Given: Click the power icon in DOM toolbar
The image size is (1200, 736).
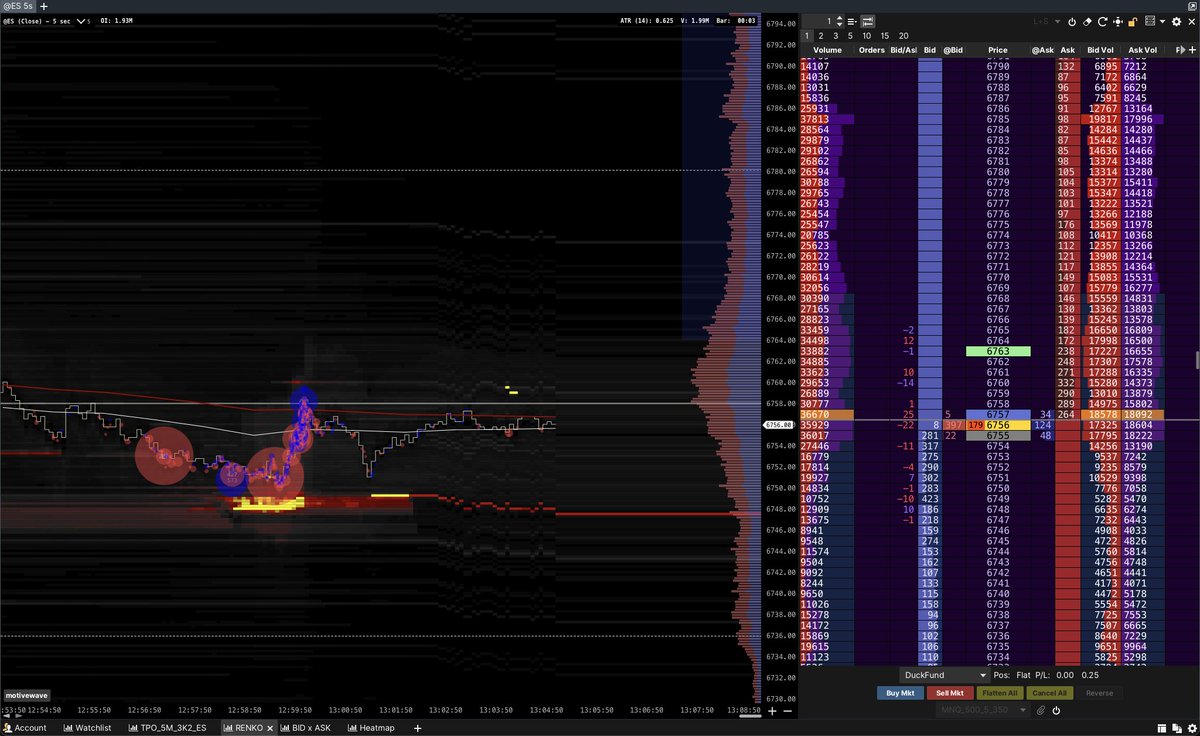Looking at the screenshot, I should 1072,21.
